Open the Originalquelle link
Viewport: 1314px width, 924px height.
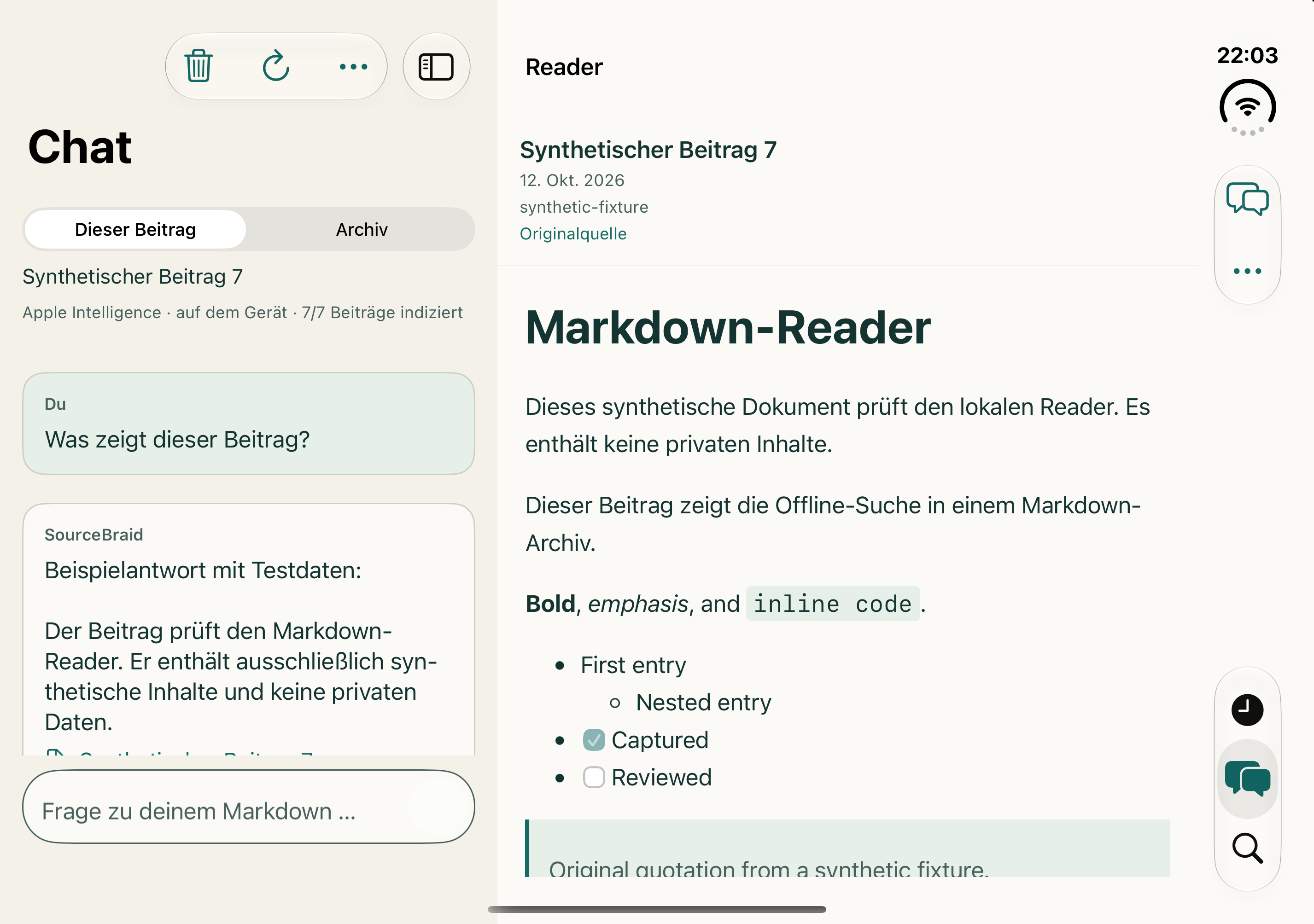(x=573, y=234)
